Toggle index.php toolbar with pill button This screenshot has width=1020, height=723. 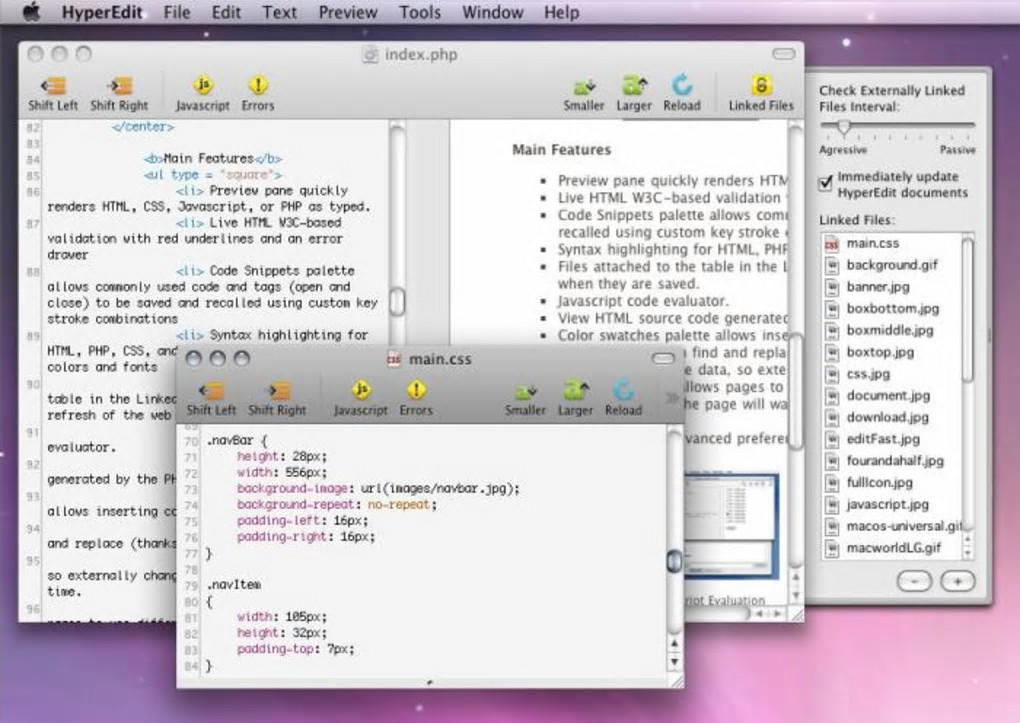785,54
